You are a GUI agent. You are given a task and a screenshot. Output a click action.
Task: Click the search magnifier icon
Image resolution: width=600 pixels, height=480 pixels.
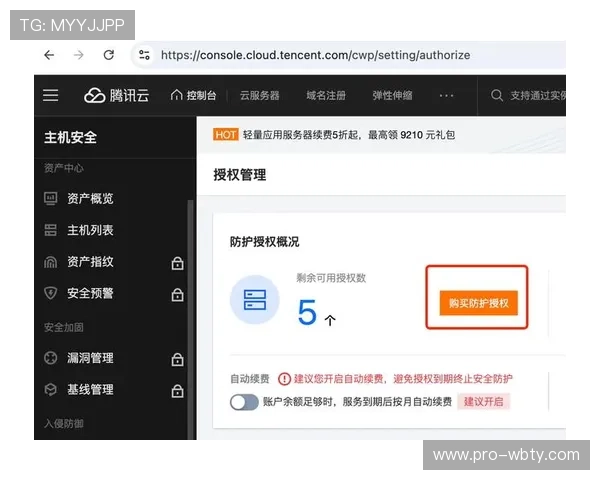[497, 95]
